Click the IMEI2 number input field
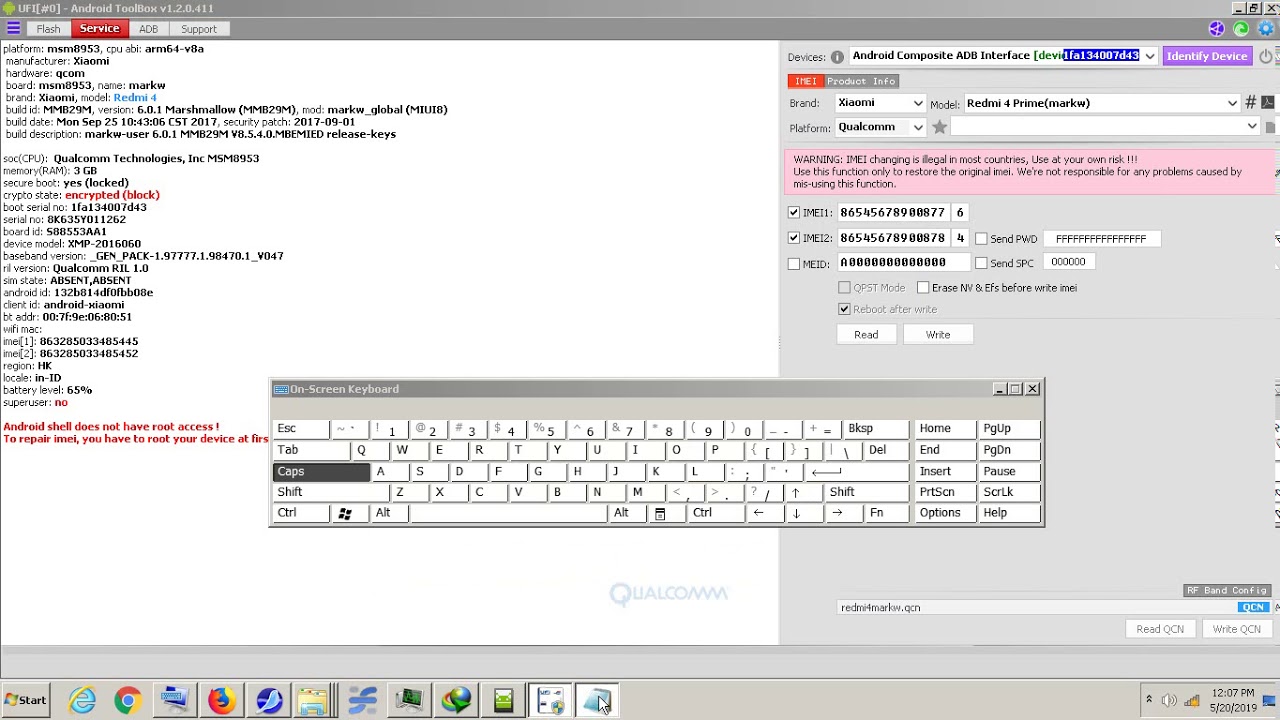The width and height of the screenshot is (1280, 720). [892, 238]
